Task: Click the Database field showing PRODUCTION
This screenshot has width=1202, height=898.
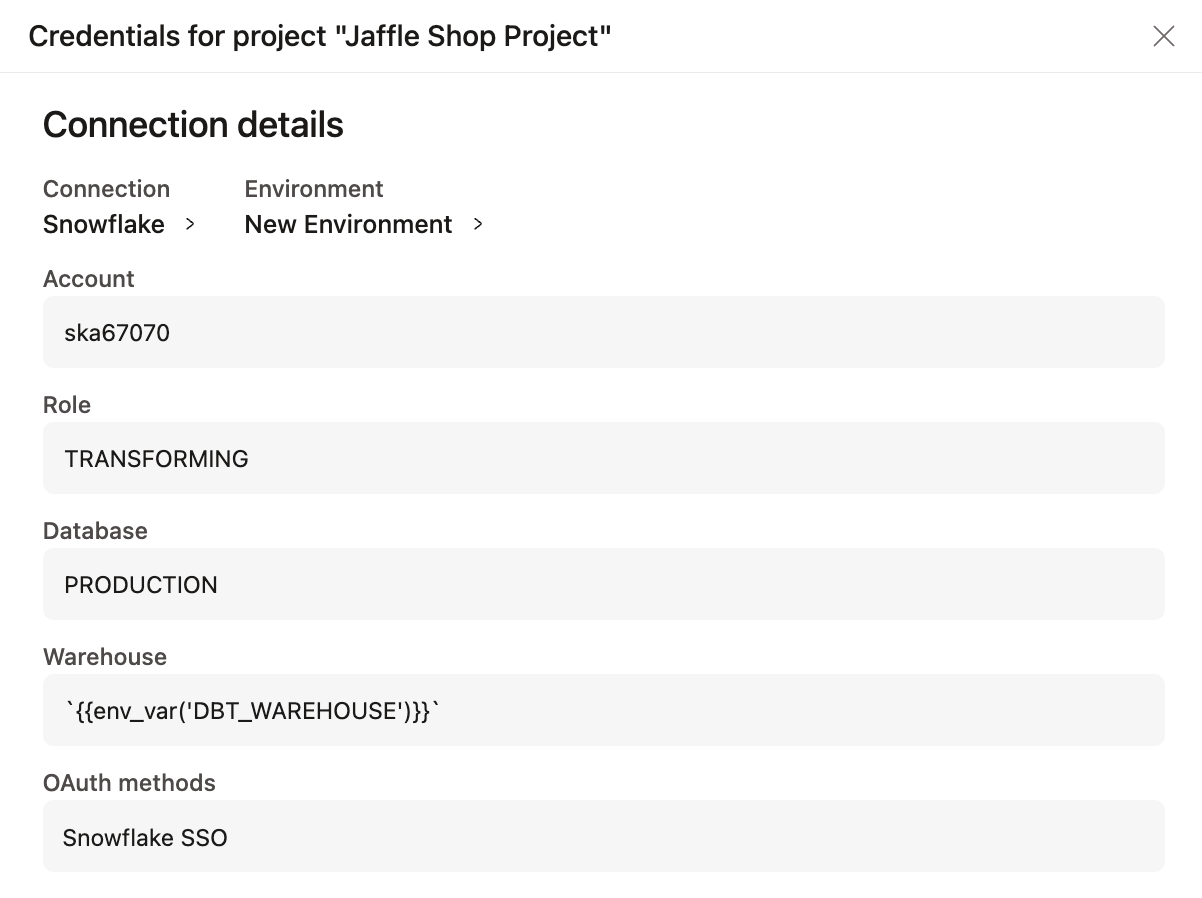Action: 603,584
